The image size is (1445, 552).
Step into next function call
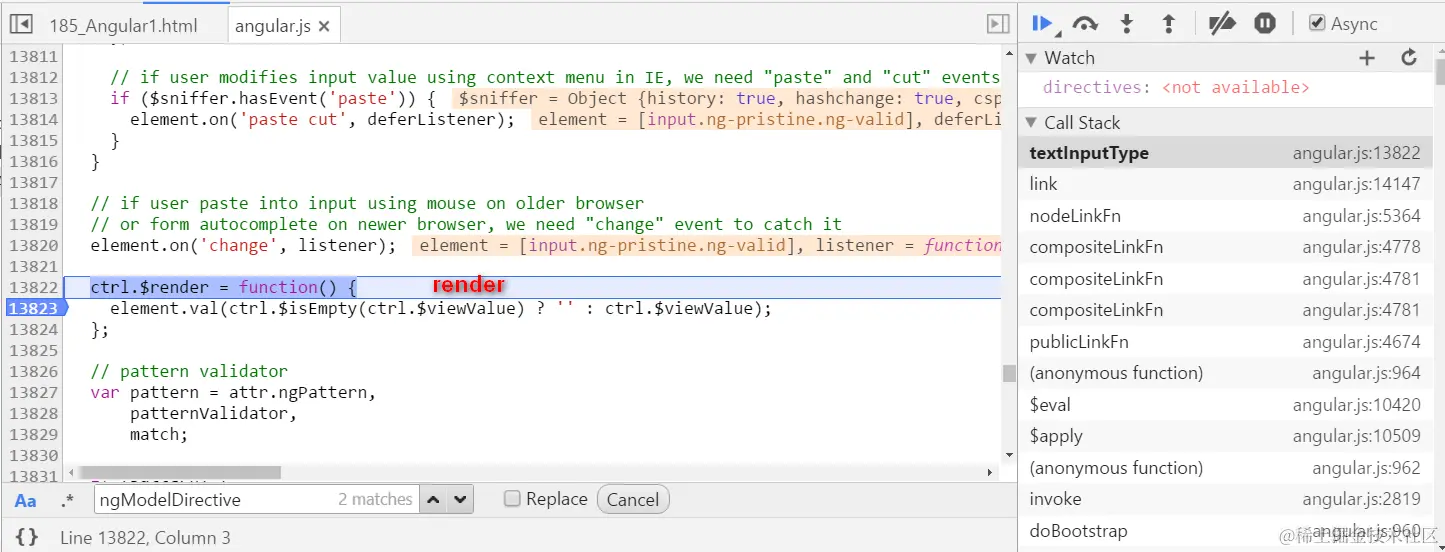tap(1127, 24)
